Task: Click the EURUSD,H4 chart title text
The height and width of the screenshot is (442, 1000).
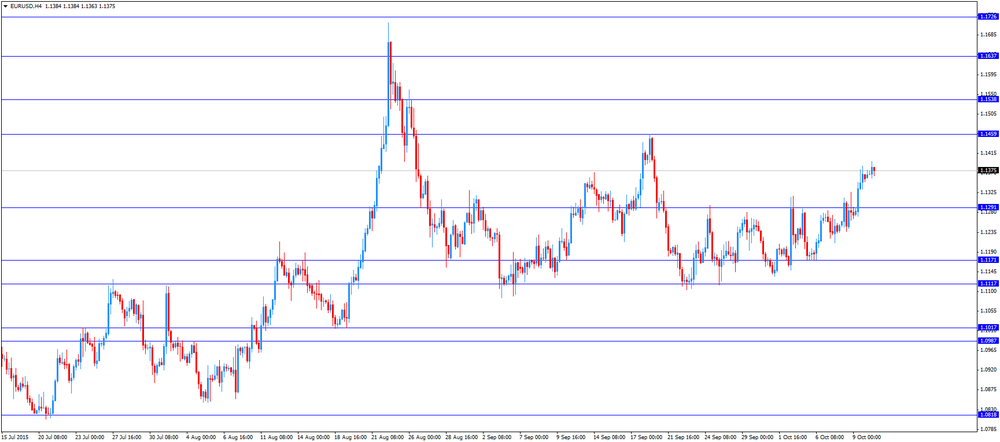Action: click(x=27, y=5)
